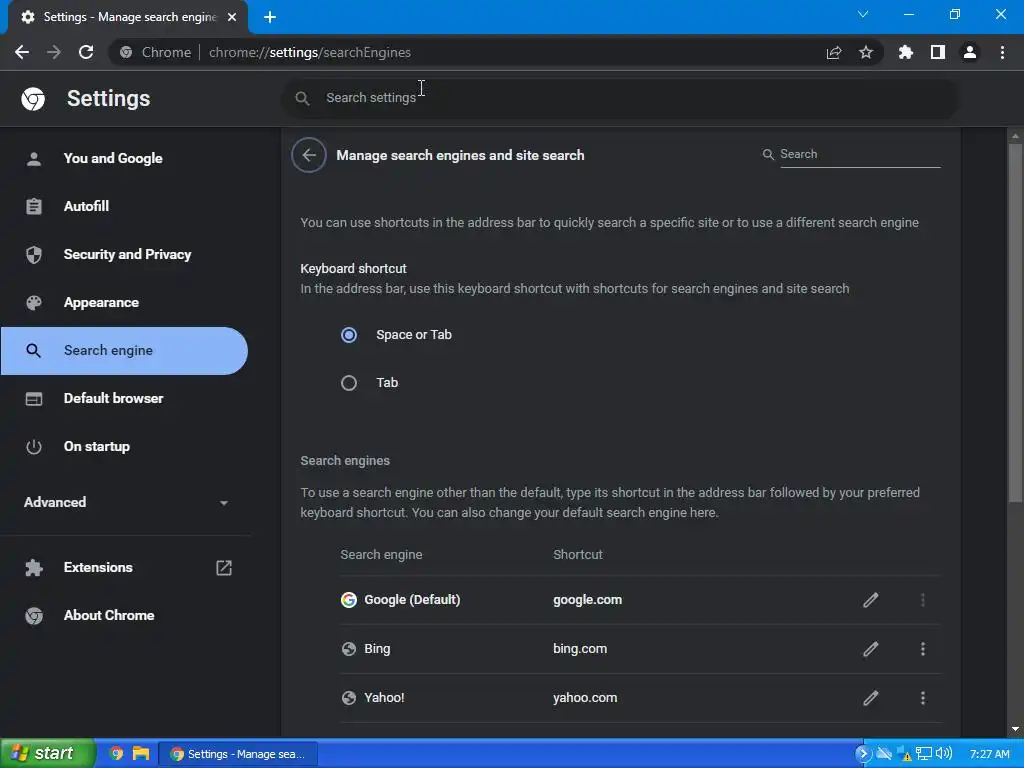
Task: Click the address bar URL
Action: (310, 52)
